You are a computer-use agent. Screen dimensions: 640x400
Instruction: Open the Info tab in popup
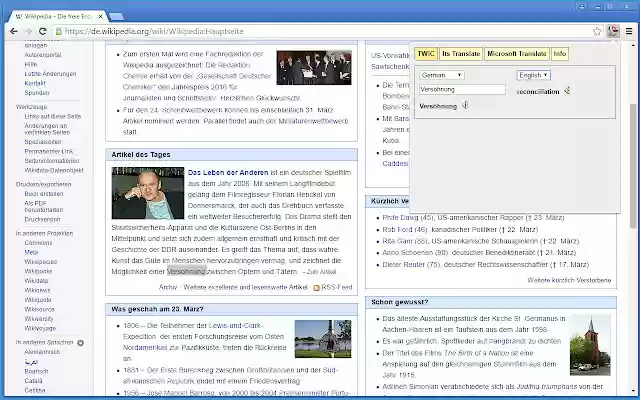pos(560,54)
